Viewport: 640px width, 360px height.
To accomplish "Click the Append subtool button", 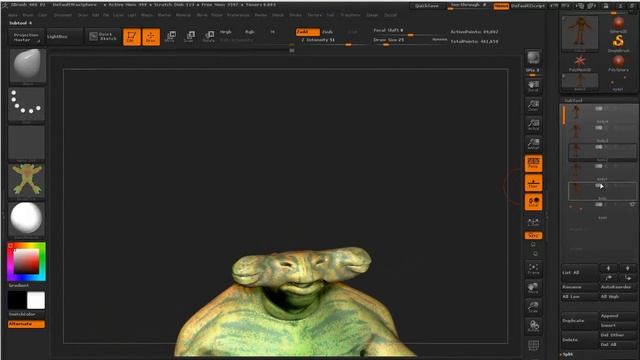I will 617,316.
